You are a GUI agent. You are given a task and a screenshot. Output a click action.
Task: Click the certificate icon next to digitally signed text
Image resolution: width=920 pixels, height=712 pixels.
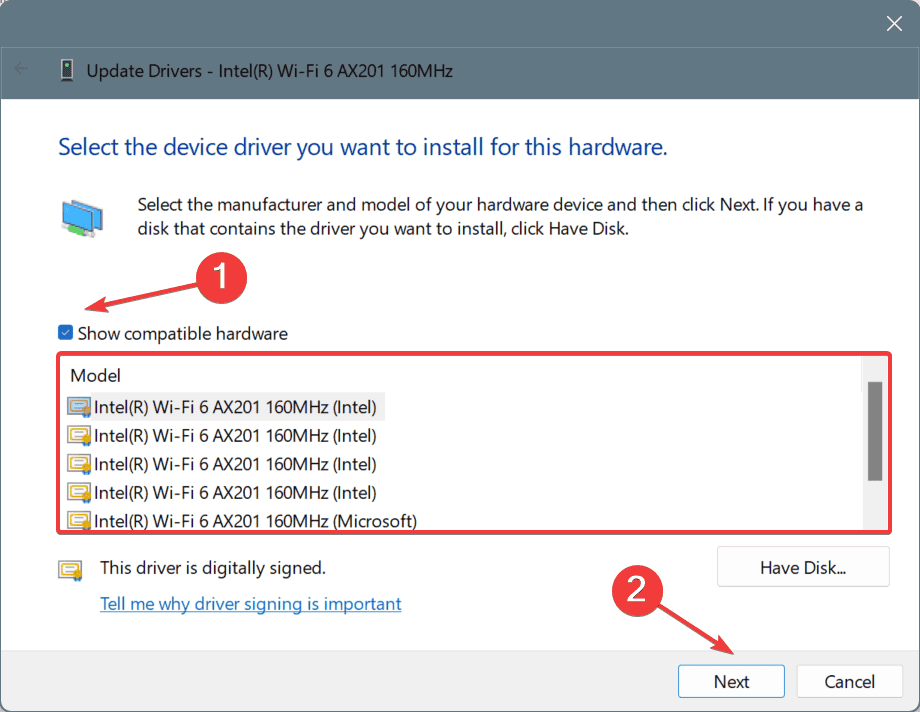coord(70,570)
